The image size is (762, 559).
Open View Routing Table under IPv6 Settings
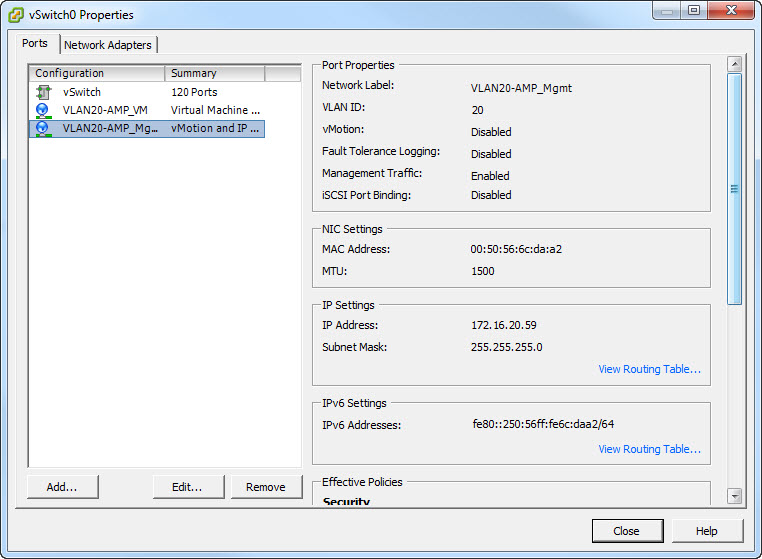point(649,449)
